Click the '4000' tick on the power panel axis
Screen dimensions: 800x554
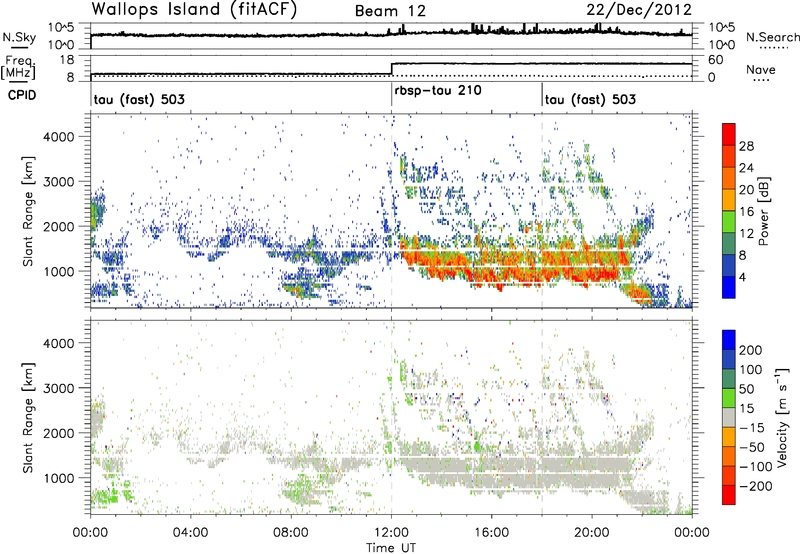point(58,137)
